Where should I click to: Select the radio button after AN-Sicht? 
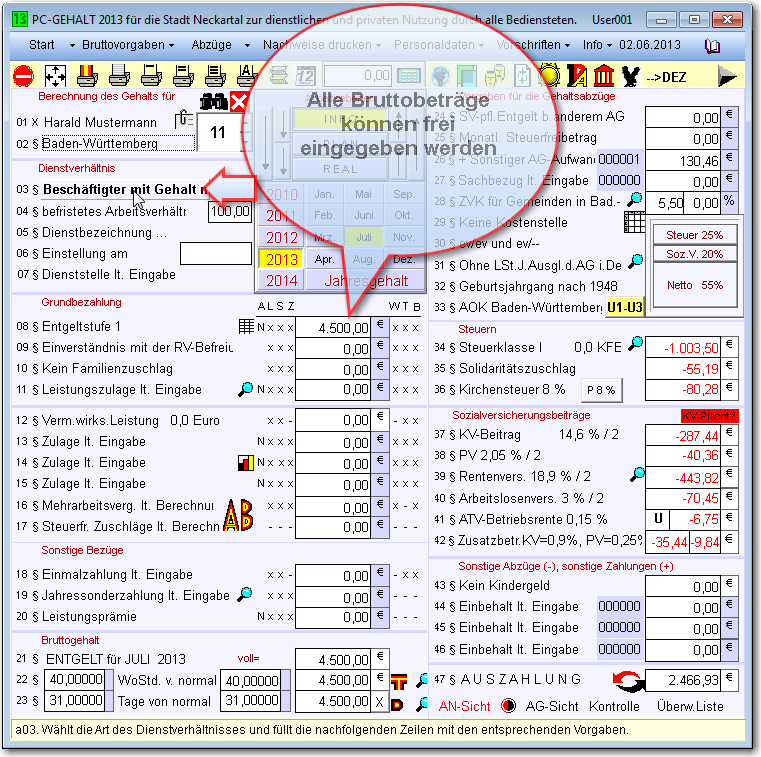[x=508, y=706]
